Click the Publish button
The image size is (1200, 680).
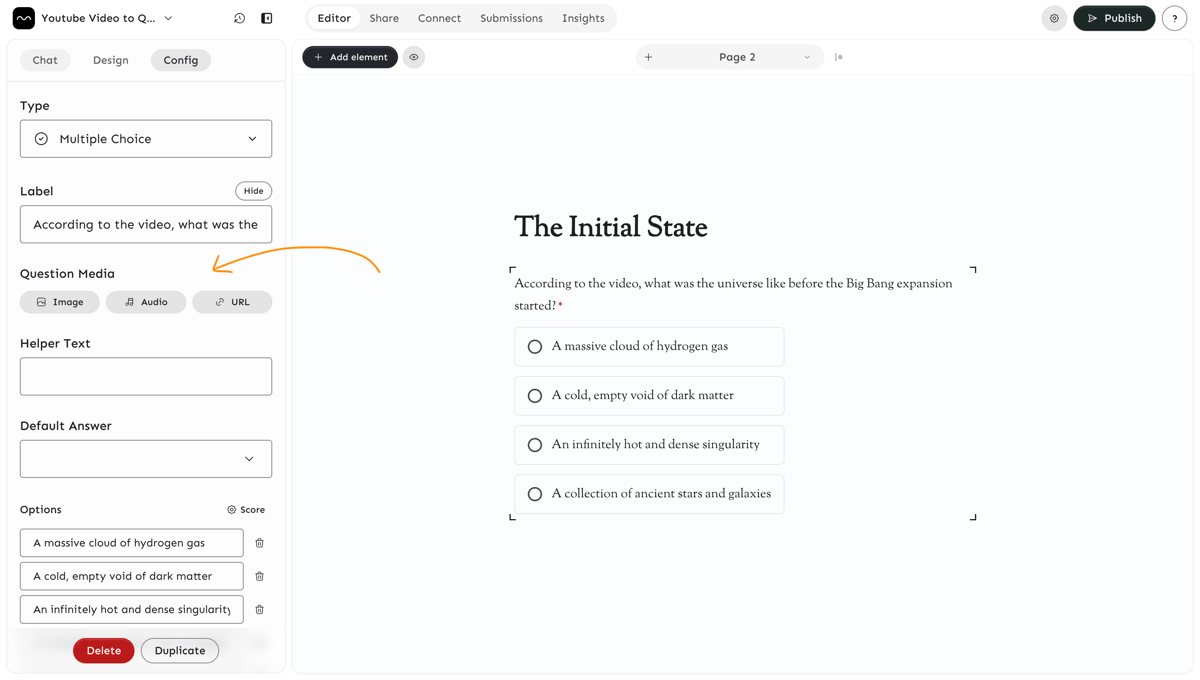pyautogui.click(x=1114, y=18)
